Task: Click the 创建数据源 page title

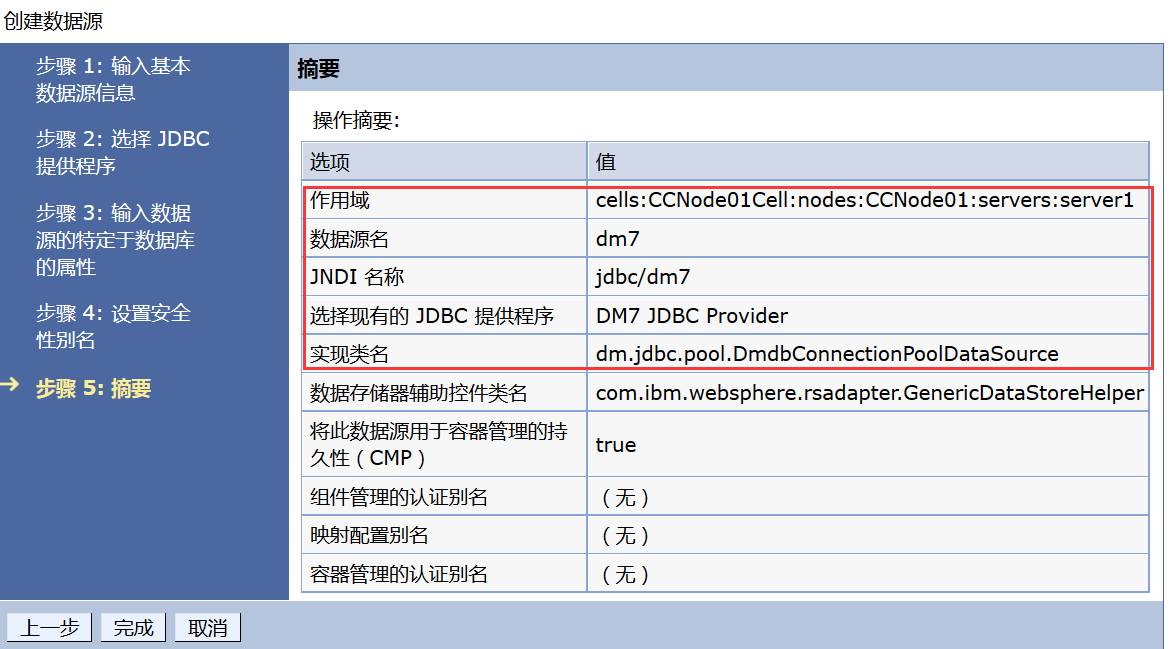Action: (52, 21)
